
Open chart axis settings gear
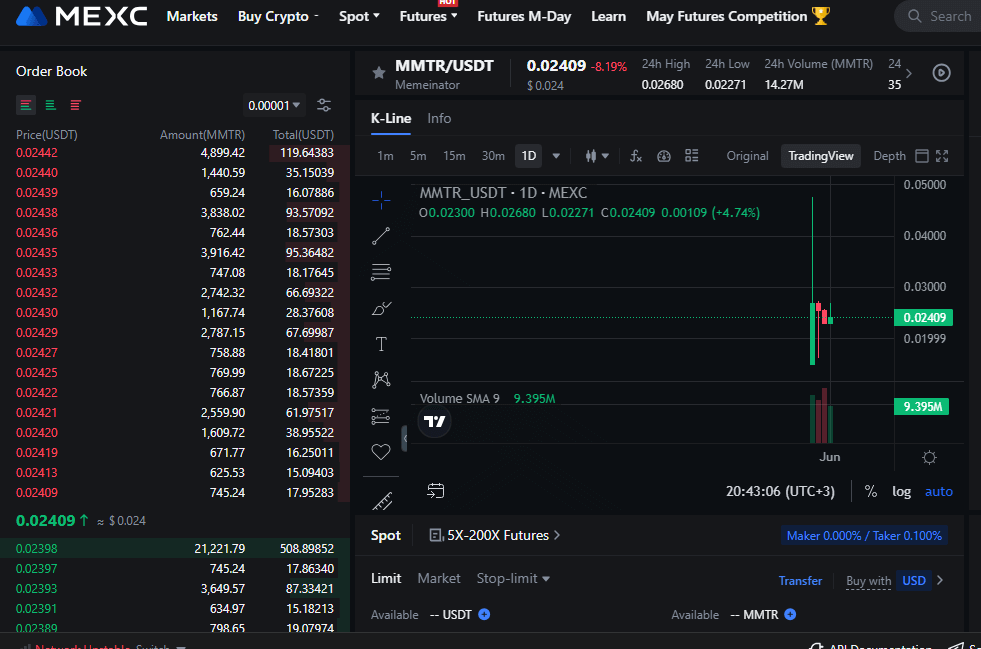pos(929,457)
